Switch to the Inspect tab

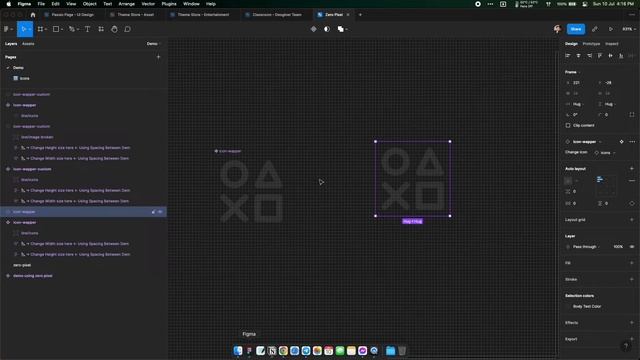(x=611, y=44)
